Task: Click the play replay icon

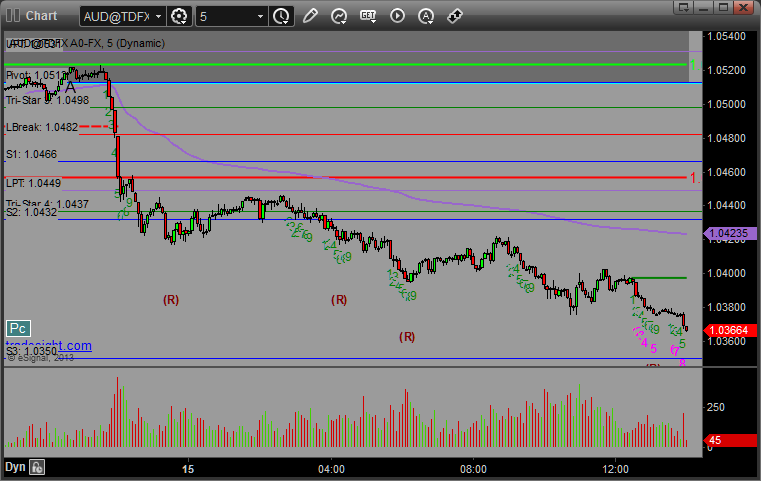Action: pos(397,16)
